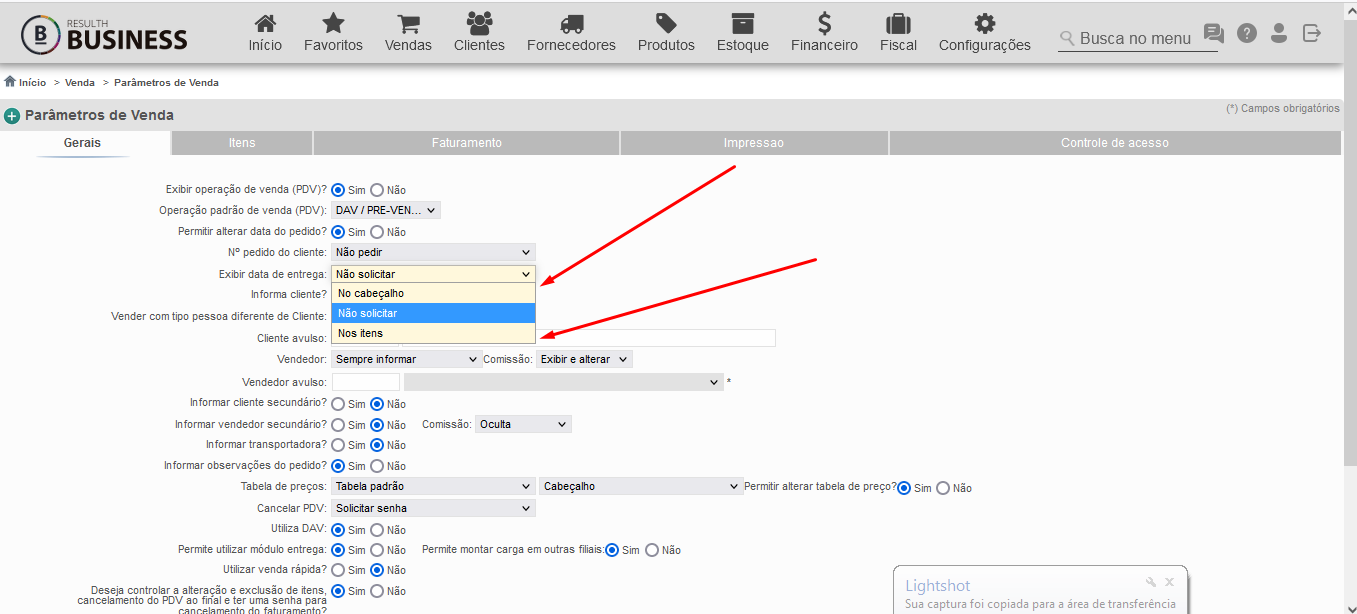
Task: Open the Clientes people icon
Action: pos(479,23)
